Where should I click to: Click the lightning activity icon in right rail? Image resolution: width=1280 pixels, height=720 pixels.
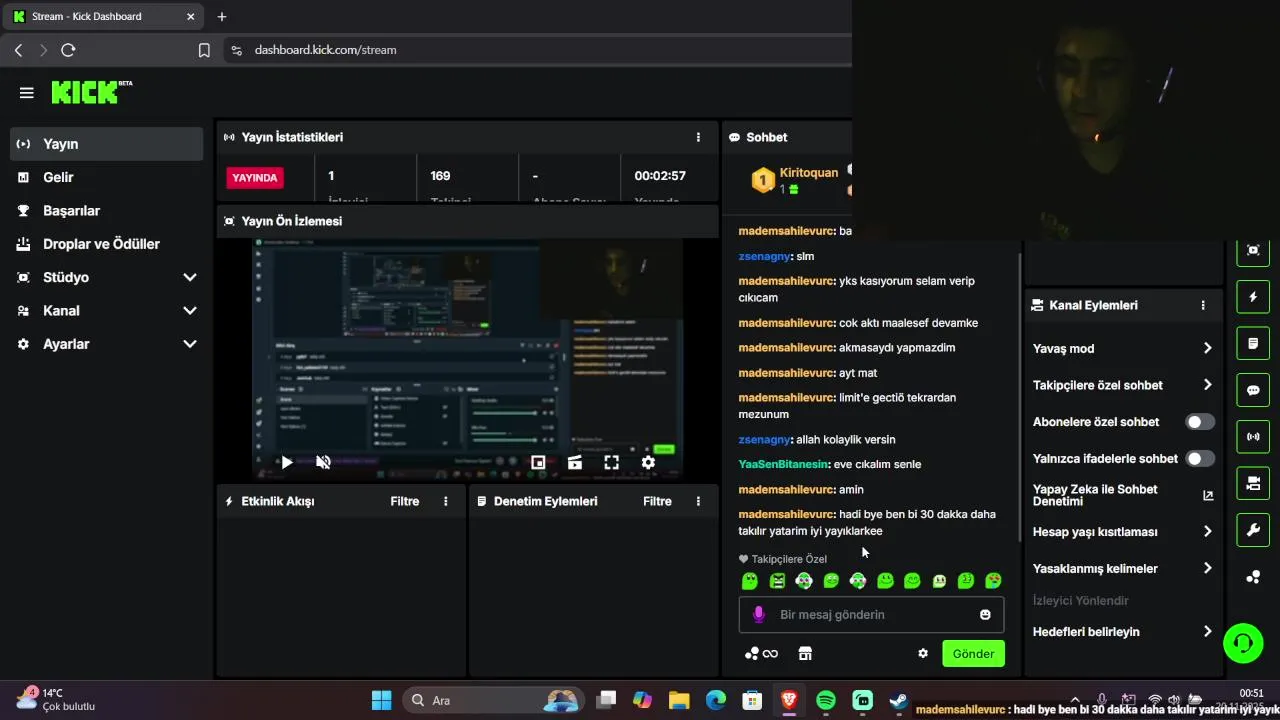(x=1253, y=297)
